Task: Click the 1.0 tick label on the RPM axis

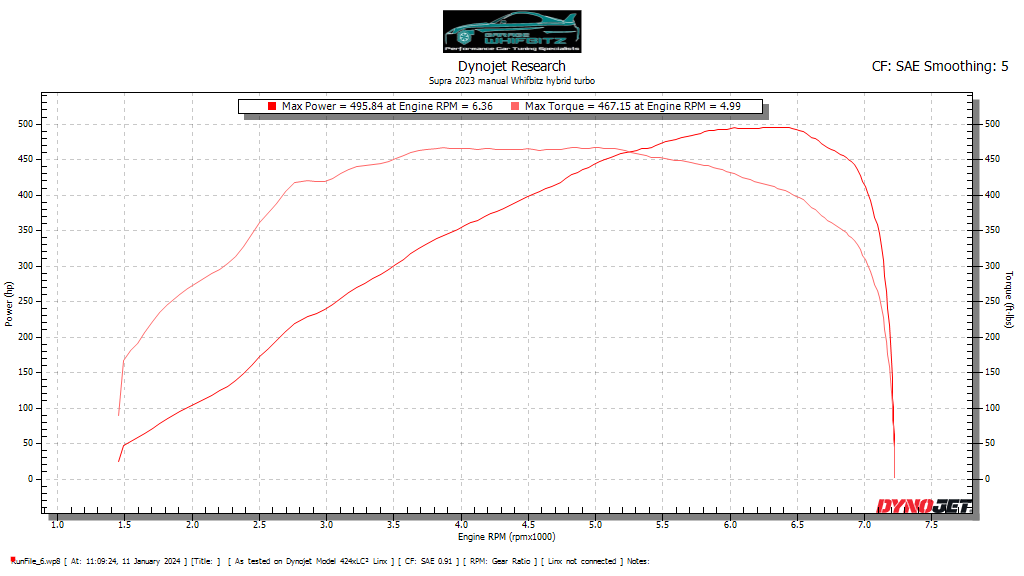Action: pos(57,524)
